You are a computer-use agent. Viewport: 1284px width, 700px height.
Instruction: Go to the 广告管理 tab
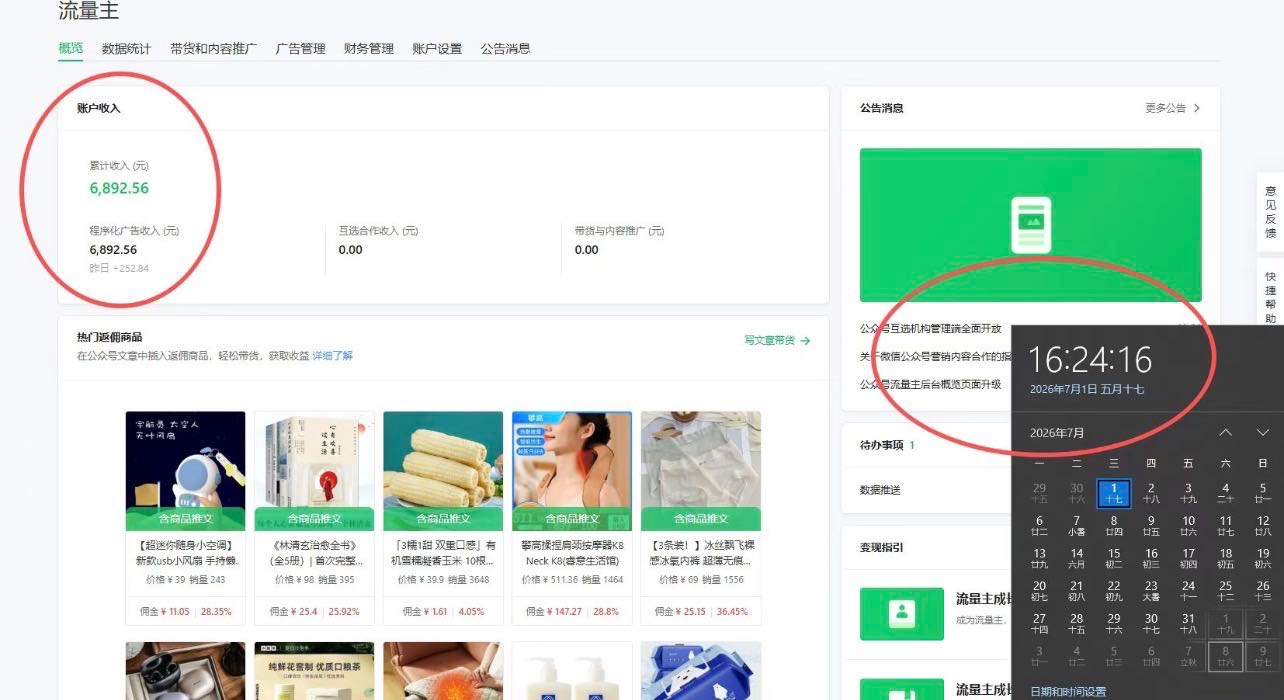(x=300, y=48)
